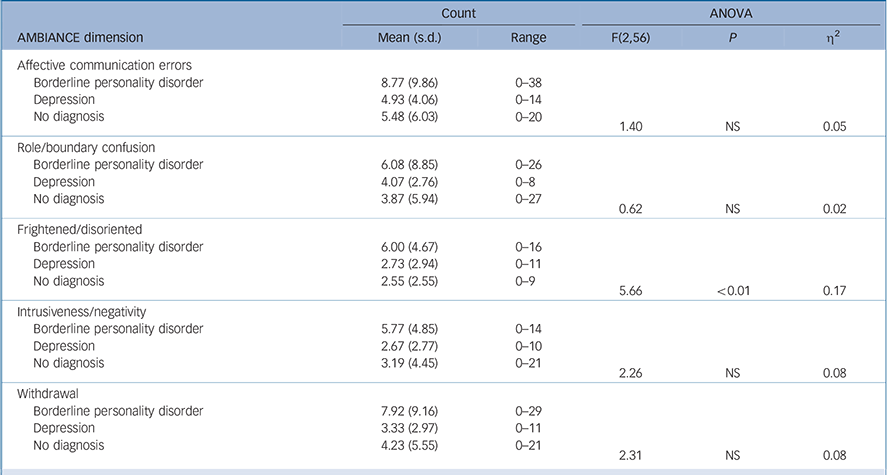Click the Mean (s.d.) column header

coord(401,38)
